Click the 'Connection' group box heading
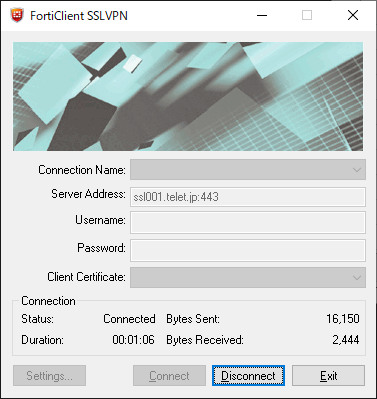This screenshot has width=377, height=399. [48, 301]
